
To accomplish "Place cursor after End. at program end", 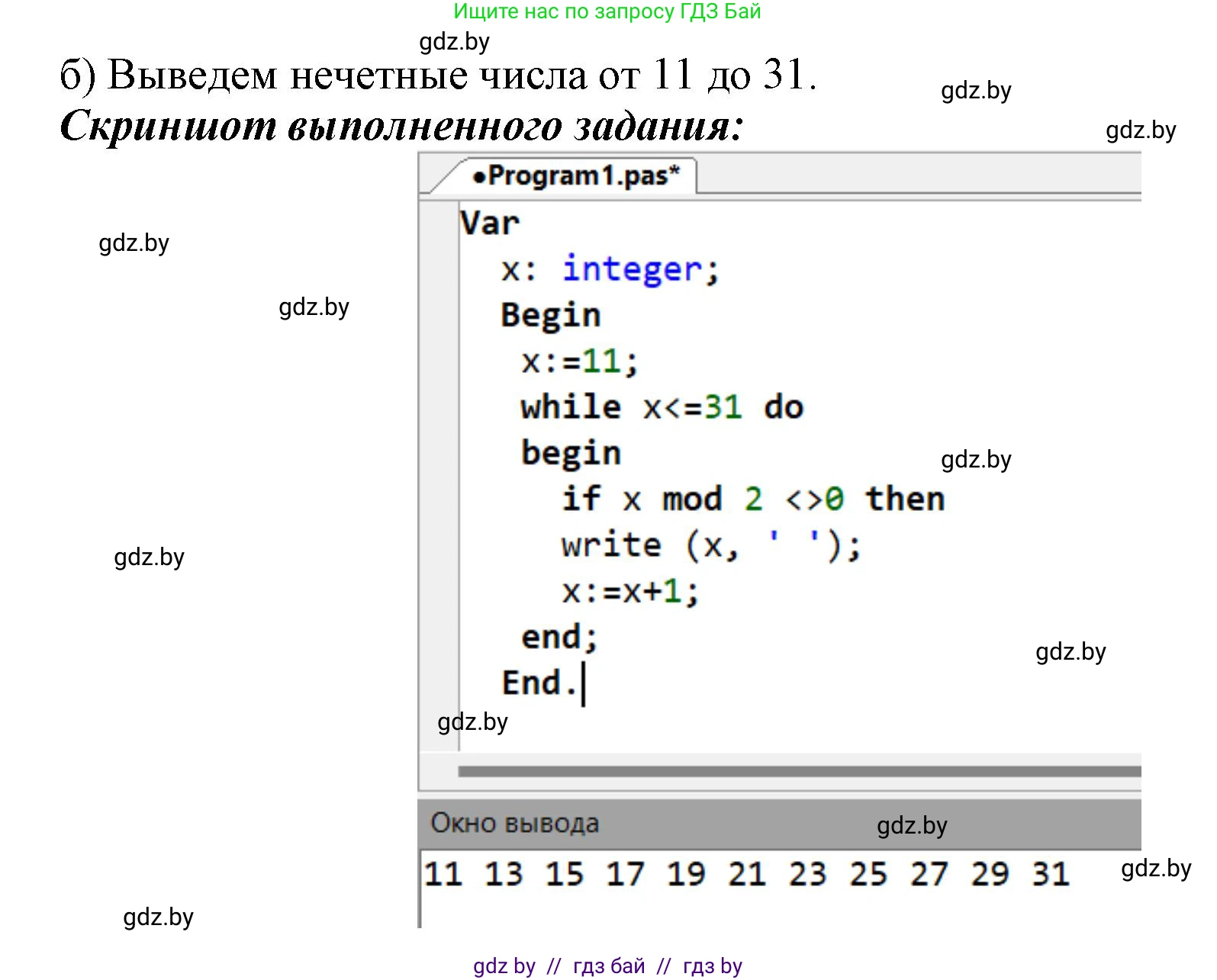I will [x=582, y=683].
